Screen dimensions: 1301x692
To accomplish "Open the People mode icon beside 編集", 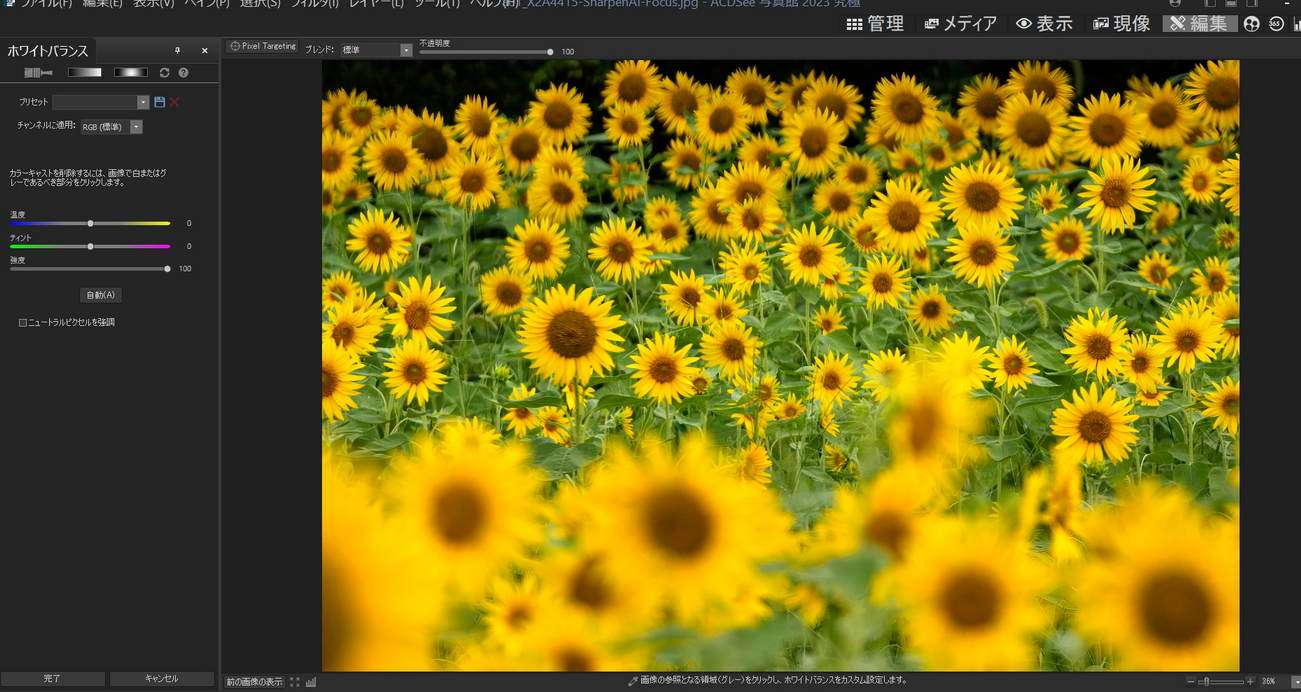I will point(1252,24).
